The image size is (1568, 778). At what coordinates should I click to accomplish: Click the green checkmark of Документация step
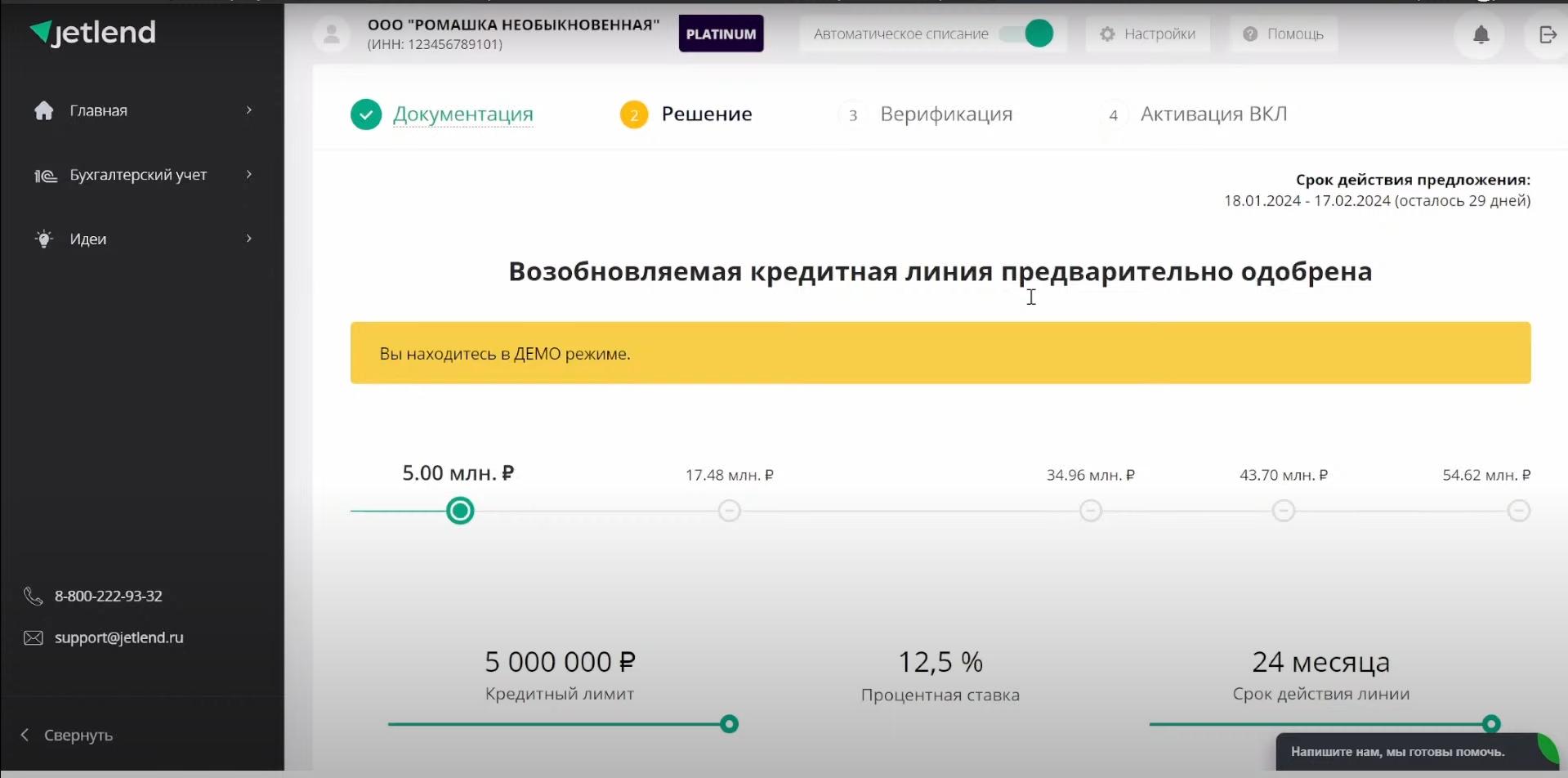pos(366,114)
